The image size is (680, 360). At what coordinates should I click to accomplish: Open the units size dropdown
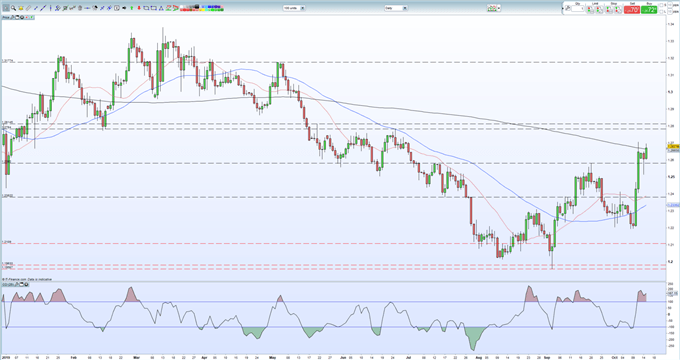[294, 8]
